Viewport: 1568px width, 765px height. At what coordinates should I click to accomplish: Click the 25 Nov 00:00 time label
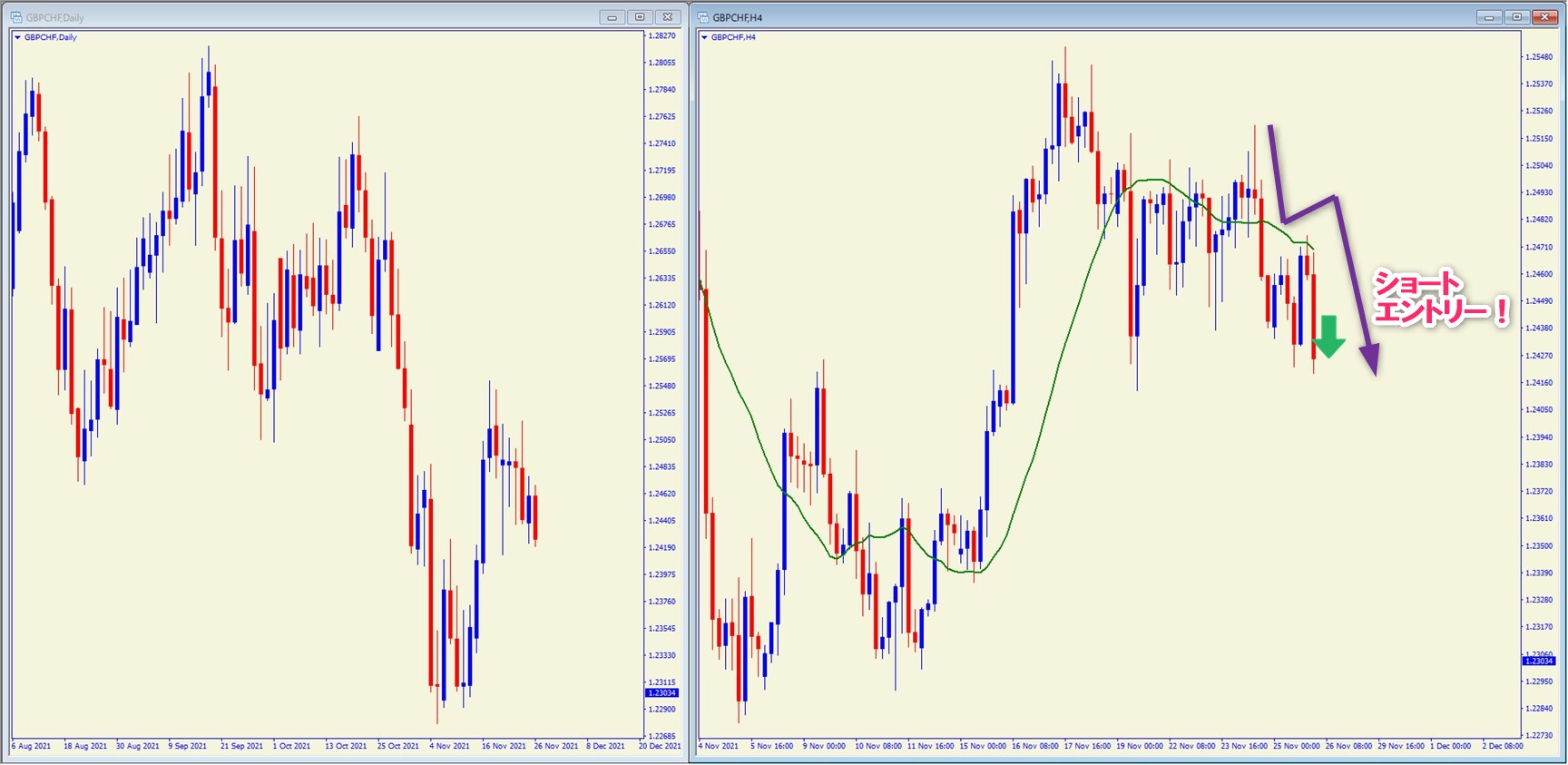[x=1297, y=746]
